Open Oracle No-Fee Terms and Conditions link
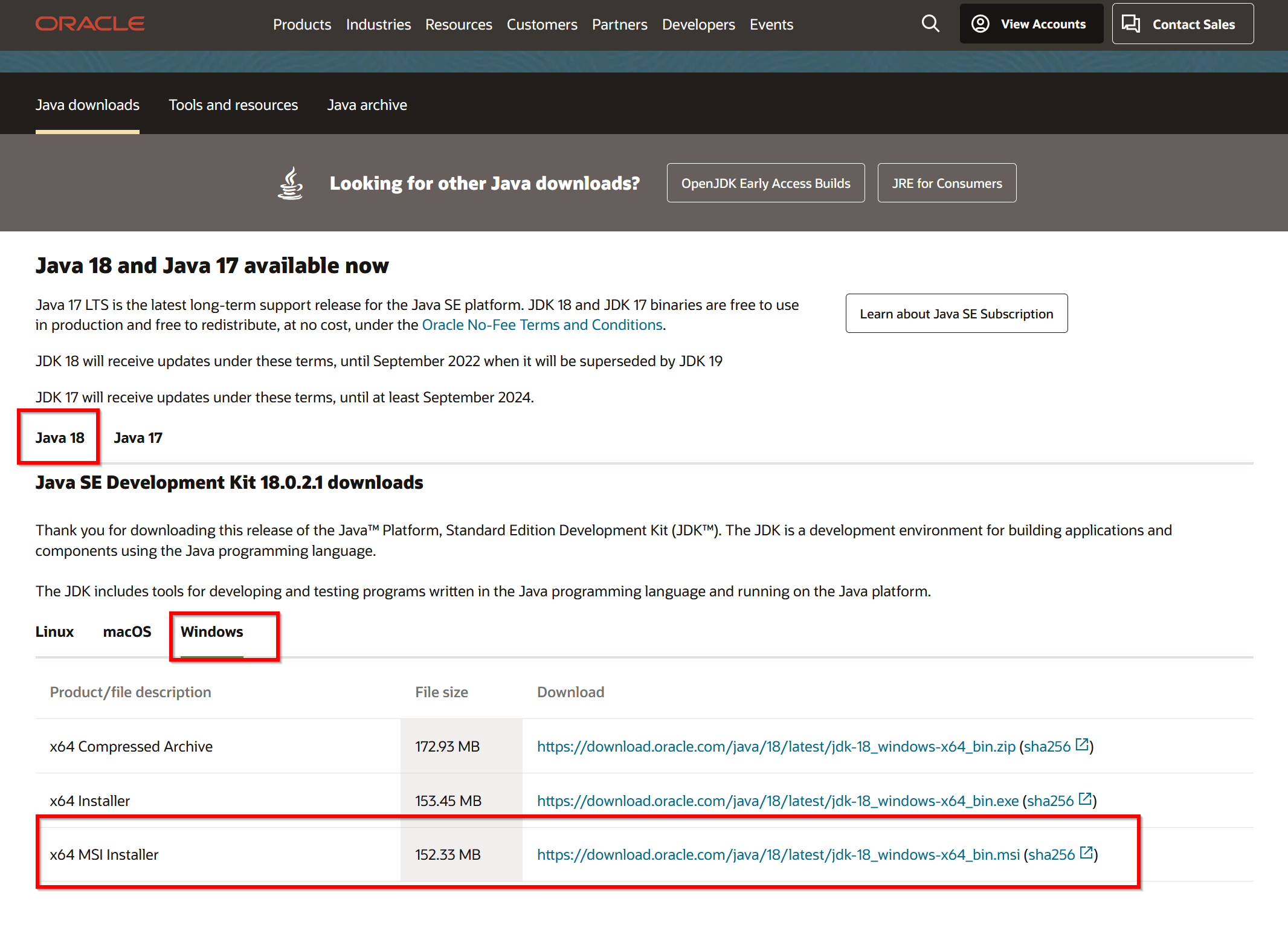Image resolution: width=1288 pixels, height=925 pixels. [x=542, y=324]
